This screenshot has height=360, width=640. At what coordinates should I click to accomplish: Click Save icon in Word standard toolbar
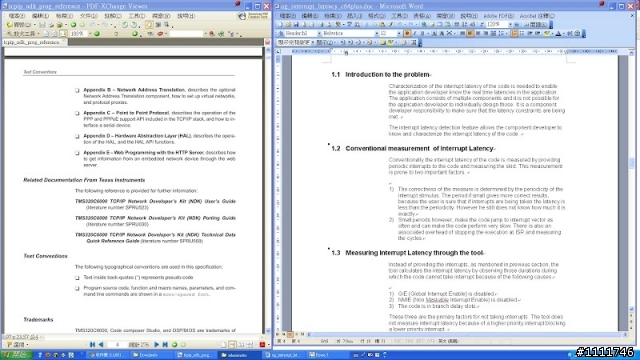tap(296, 25)
